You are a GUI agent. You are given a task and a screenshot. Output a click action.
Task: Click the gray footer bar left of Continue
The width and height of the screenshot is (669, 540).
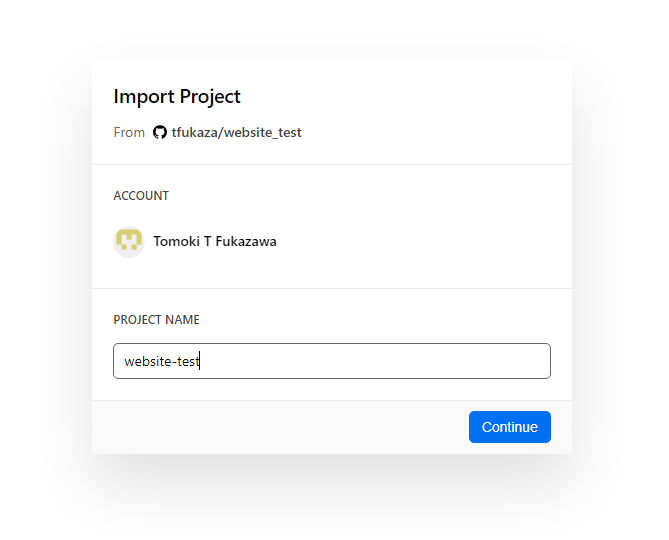[280, 427]
